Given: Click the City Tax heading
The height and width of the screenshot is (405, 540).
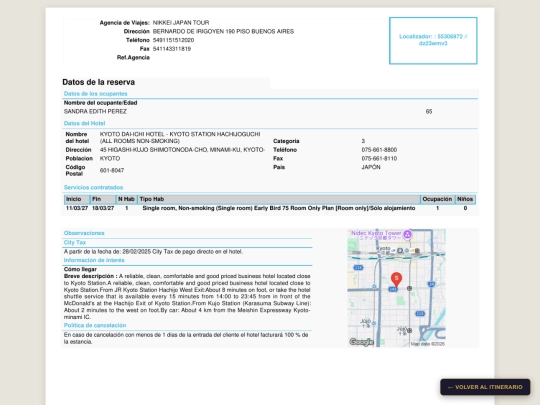Looking at the screenshot, I should (x=75, y=242).
